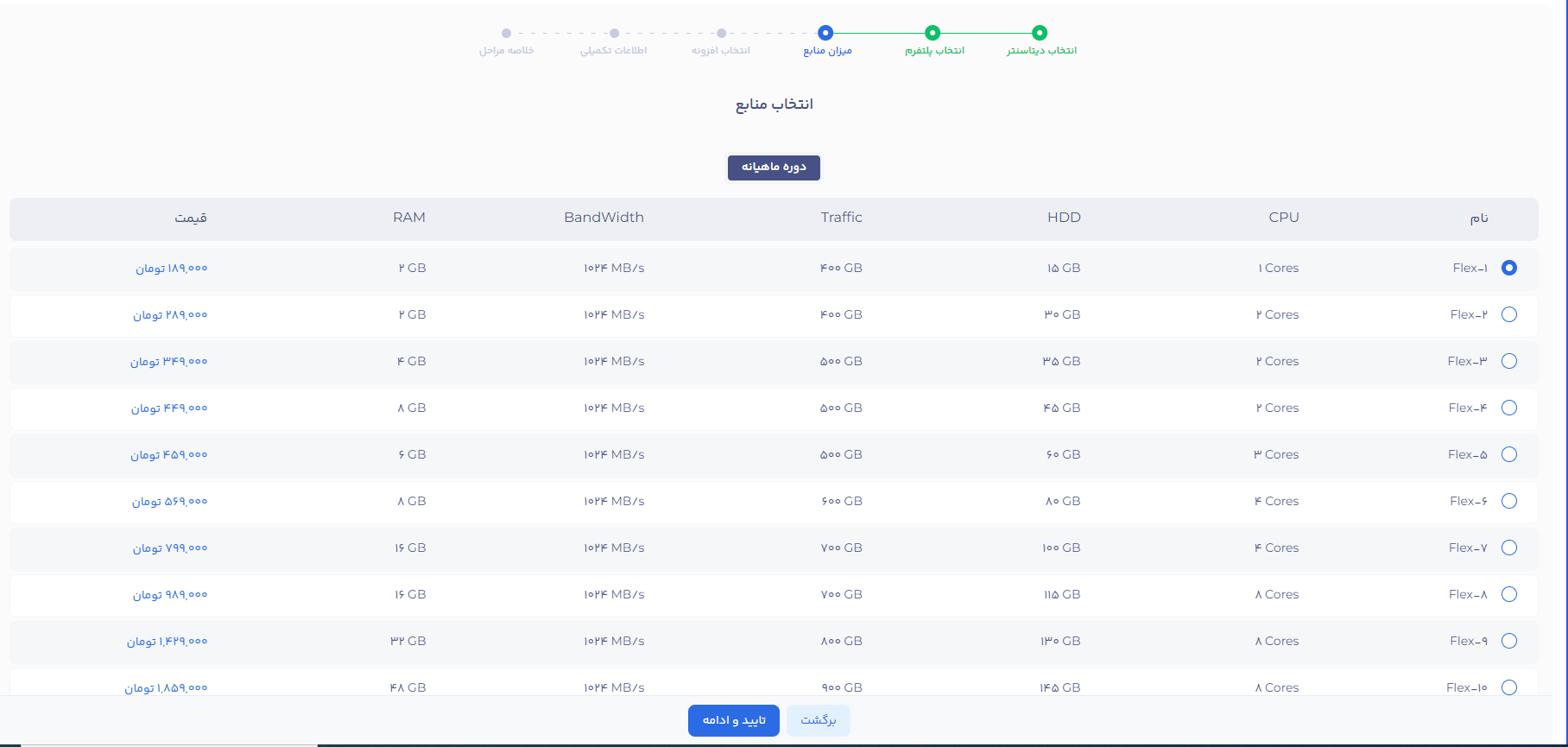
Task: Choose the Flex-6 plan radio button
Action: pyautogui.click(x=1508, y=501)
